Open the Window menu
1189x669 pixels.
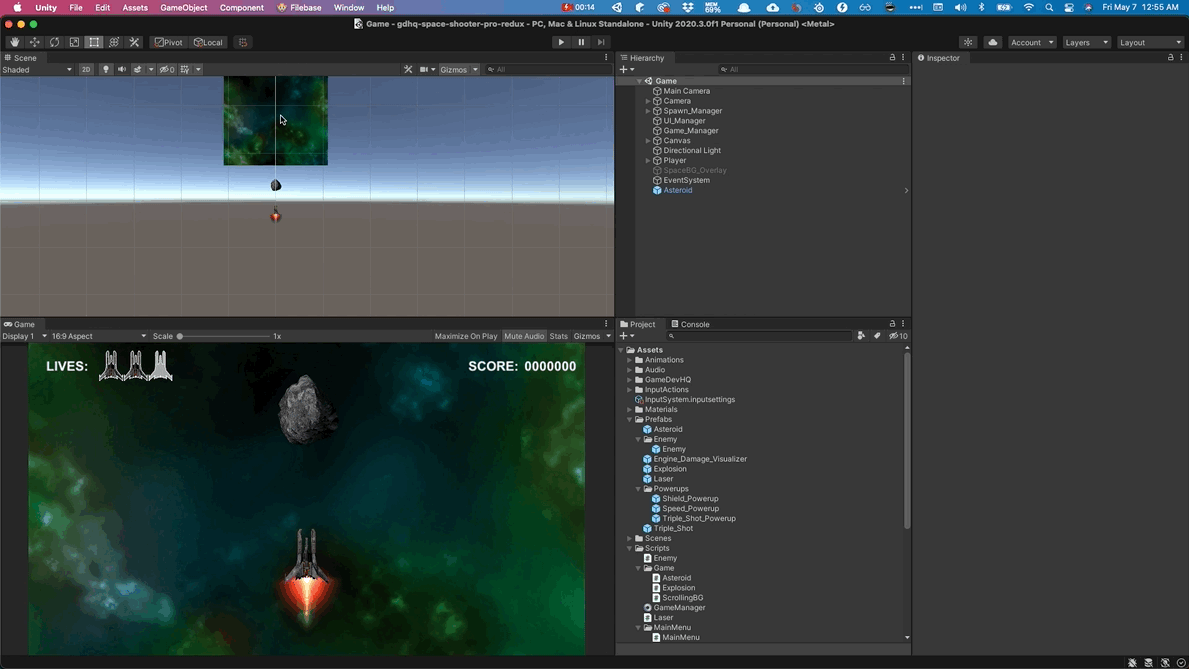click(349, 8)
